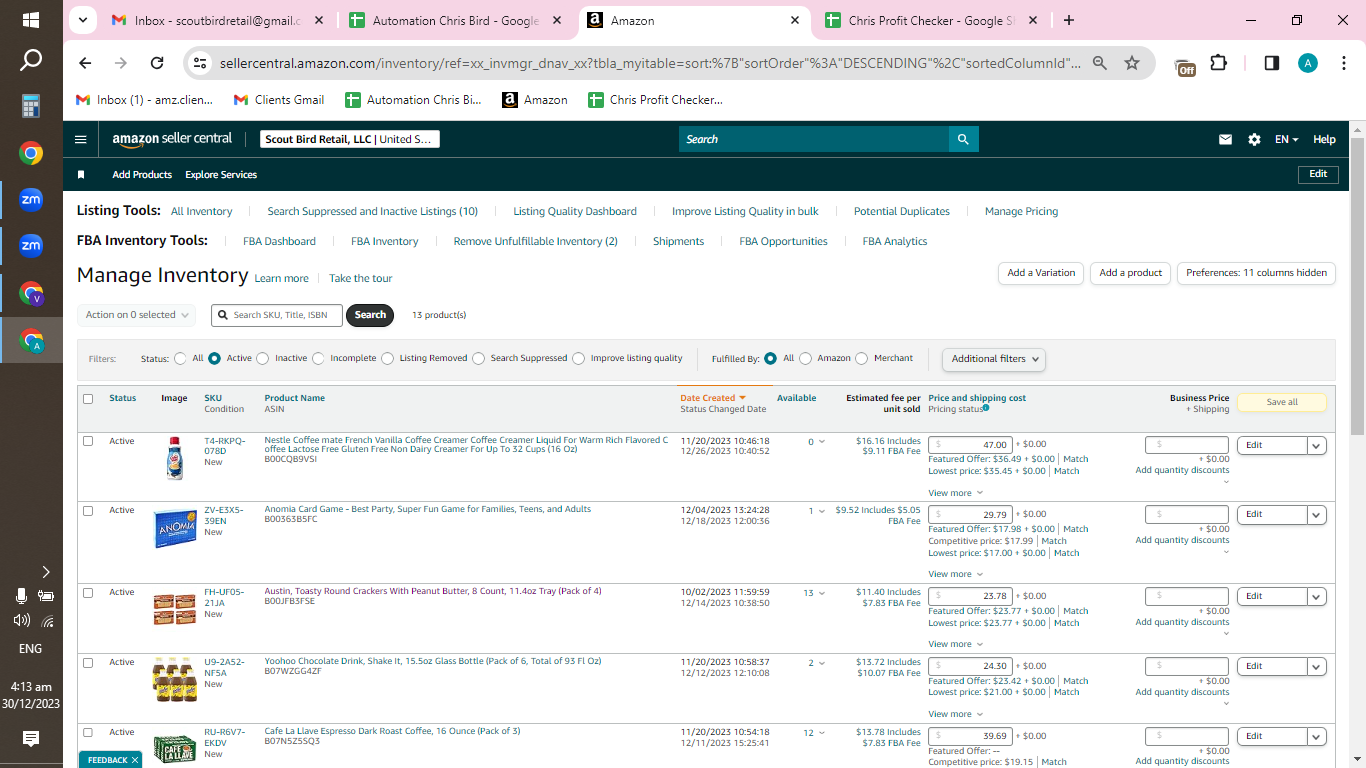Image resolution: width=1366 pixels, height=768 pixels.
Task: Tick the select-all checkbox in table header
Action: (88, 399)
